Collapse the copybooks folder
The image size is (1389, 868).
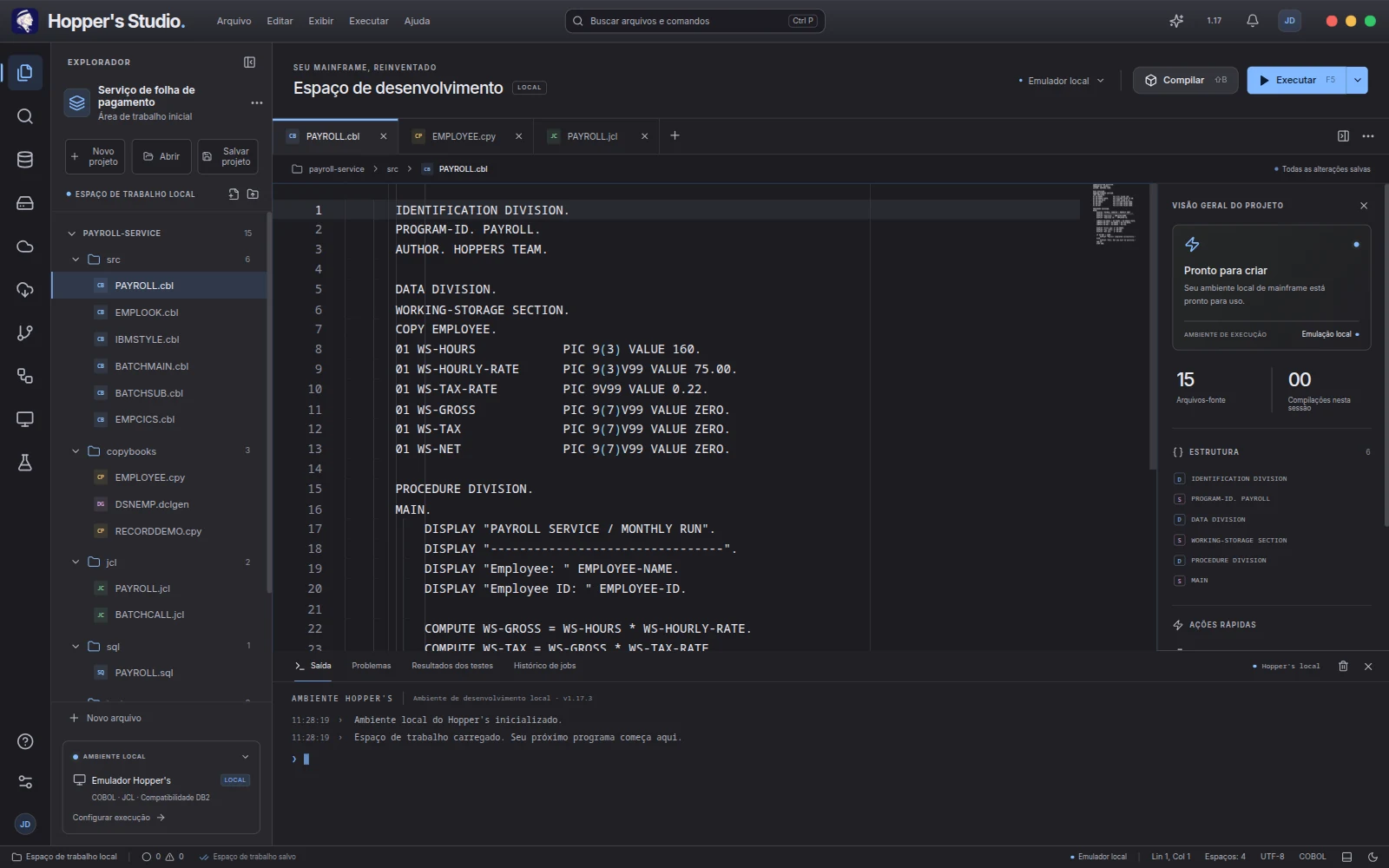76,451
